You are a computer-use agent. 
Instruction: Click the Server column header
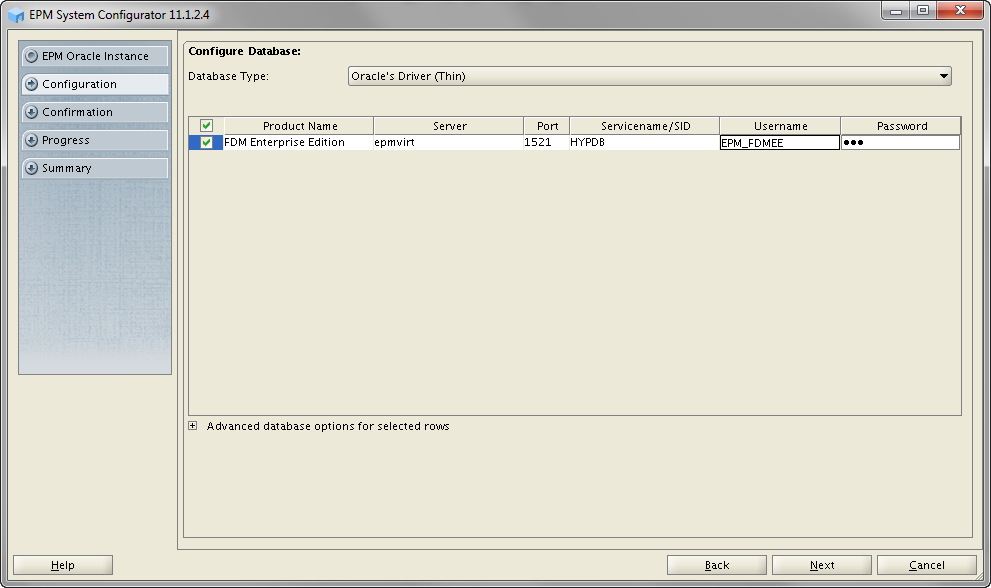click(449, 126)
